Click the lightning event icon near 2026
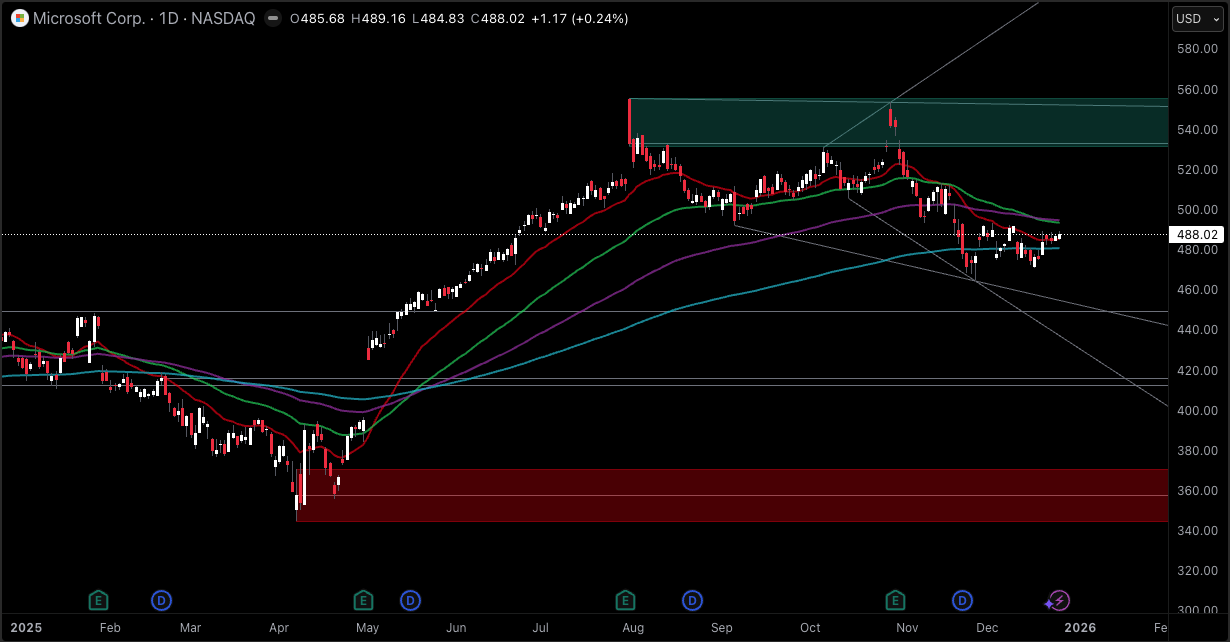This screenshot has height=642, width=1230. point(1058,600)
